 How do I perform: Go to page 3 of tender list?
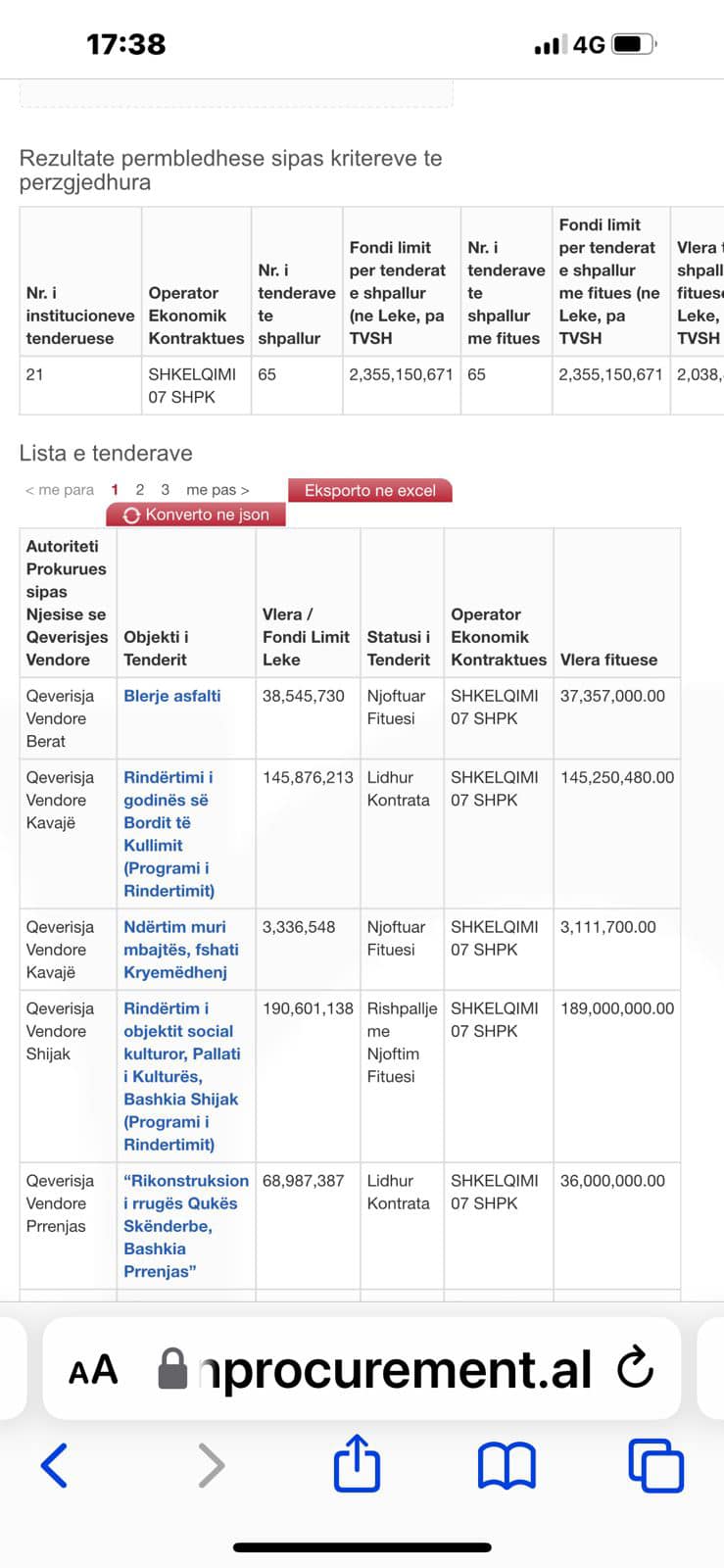(x=166, y=490)
